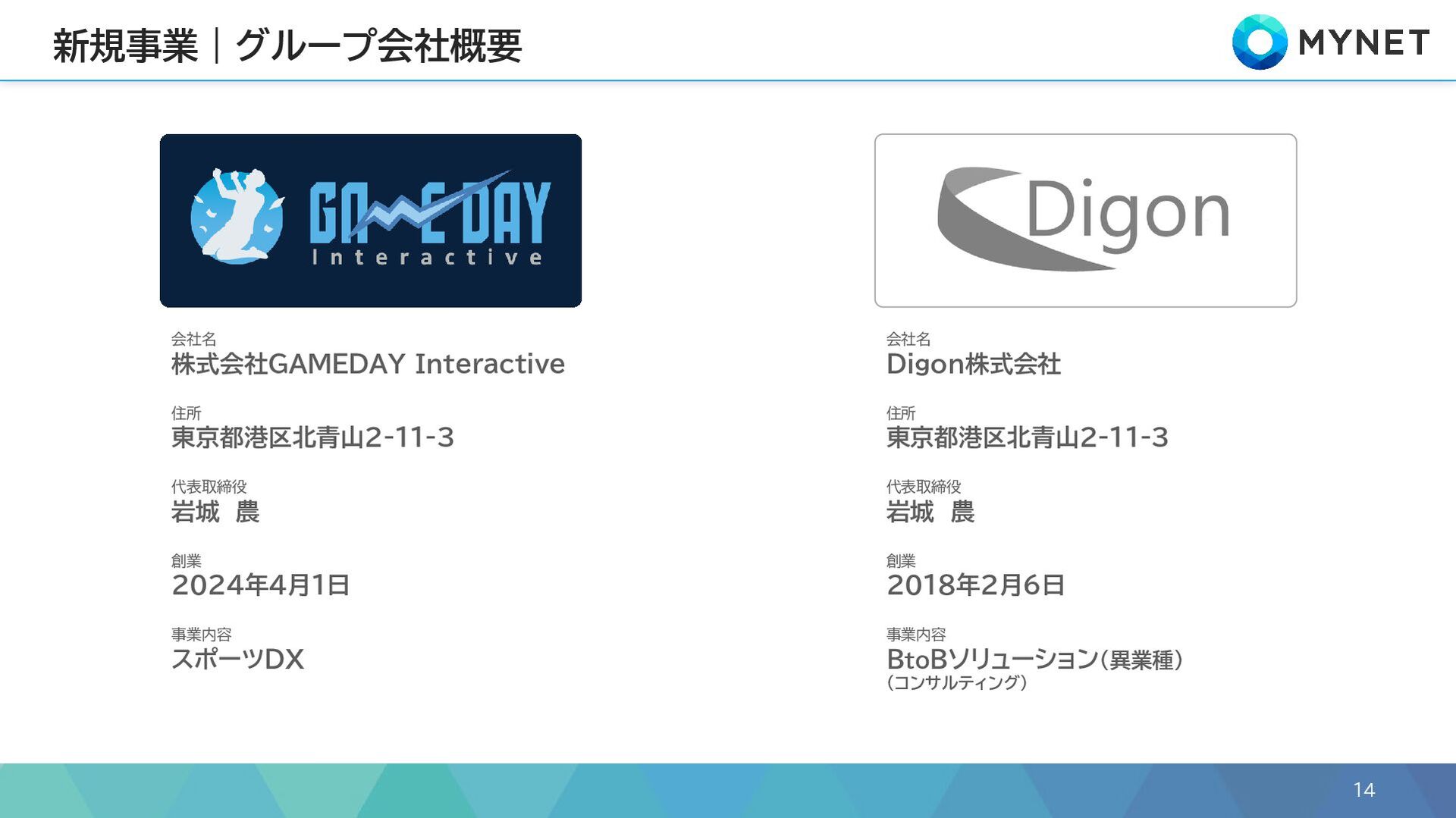
Task: Click the MYNET logo icon
Action: [x=1260, y=42]
